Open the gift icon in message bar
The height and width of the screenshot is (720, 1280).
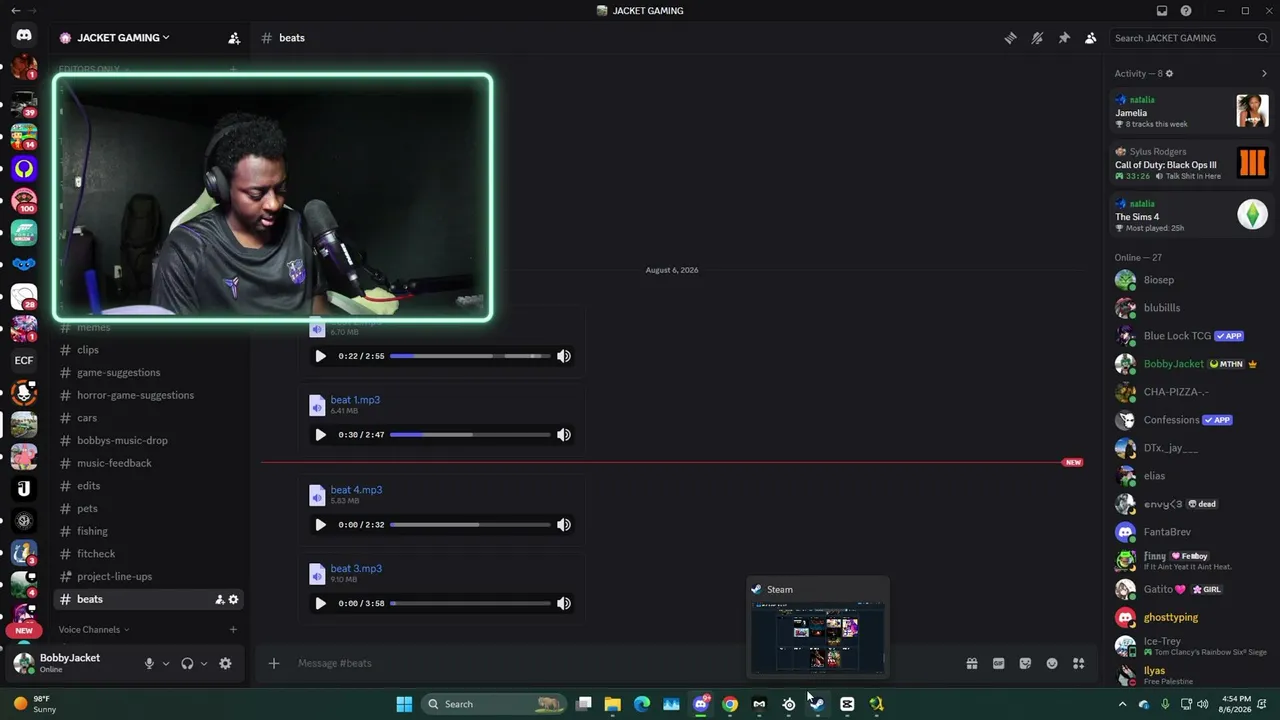pos(971,664)
